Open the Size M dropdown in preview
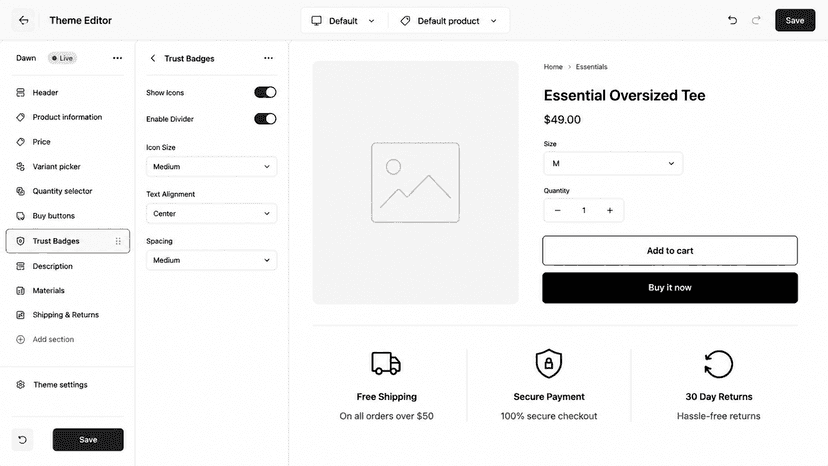 613,163
